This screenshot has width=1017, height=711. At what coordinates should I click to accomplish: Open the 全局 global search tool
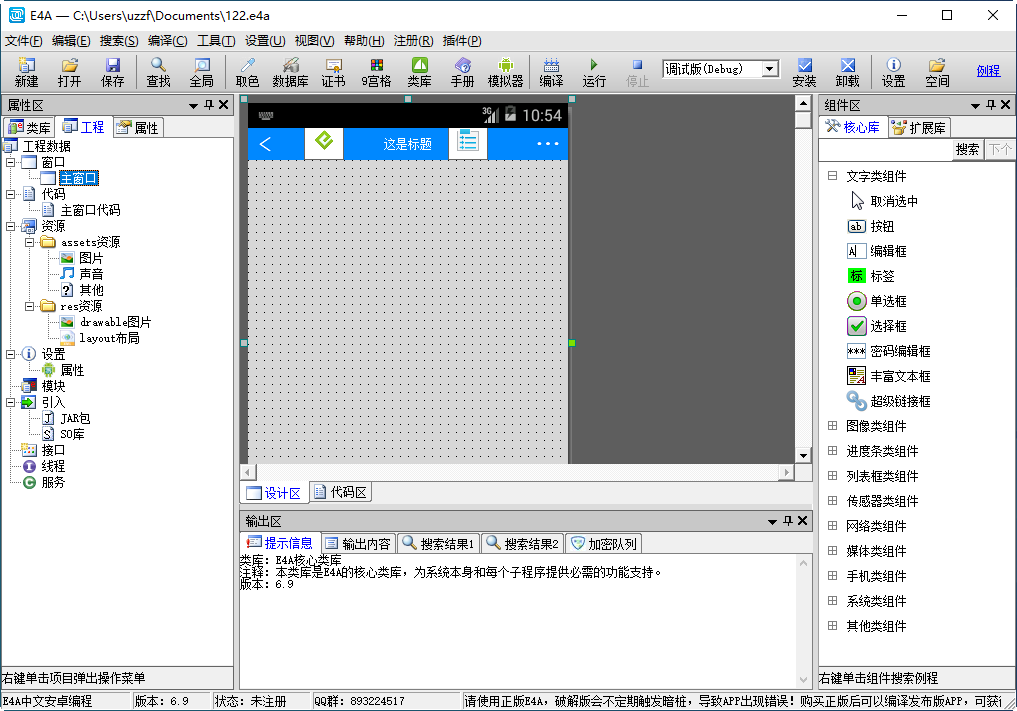click(x=202, y=71)
